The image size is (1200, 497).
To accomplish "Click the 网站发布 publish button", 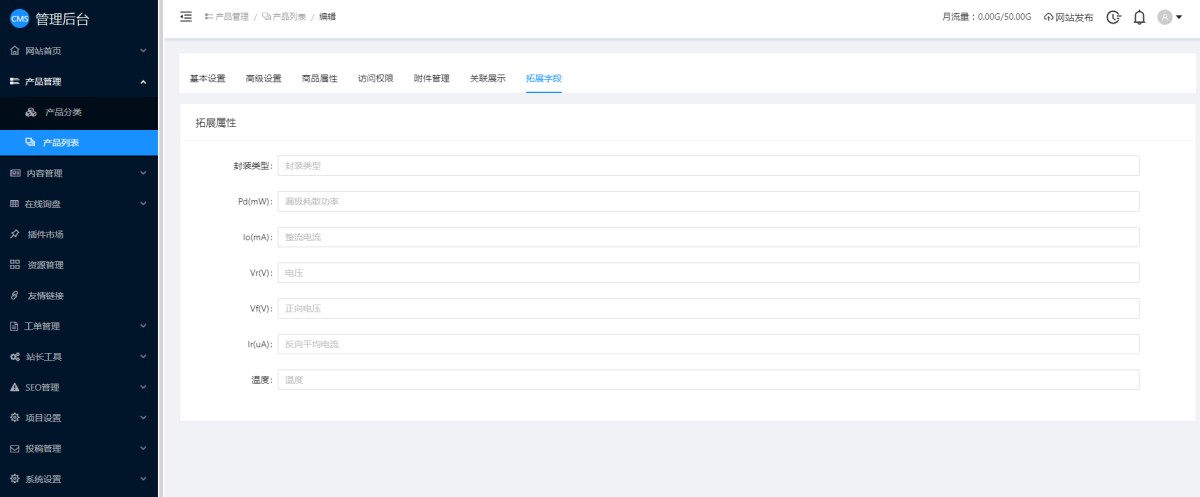I will point(1068,17).
